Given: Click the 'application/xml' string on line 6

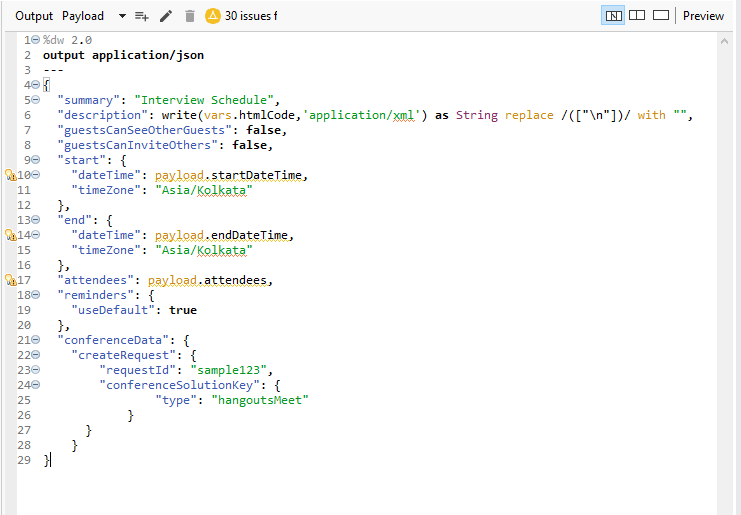Looking at the screenshot, I should point(364,115).
